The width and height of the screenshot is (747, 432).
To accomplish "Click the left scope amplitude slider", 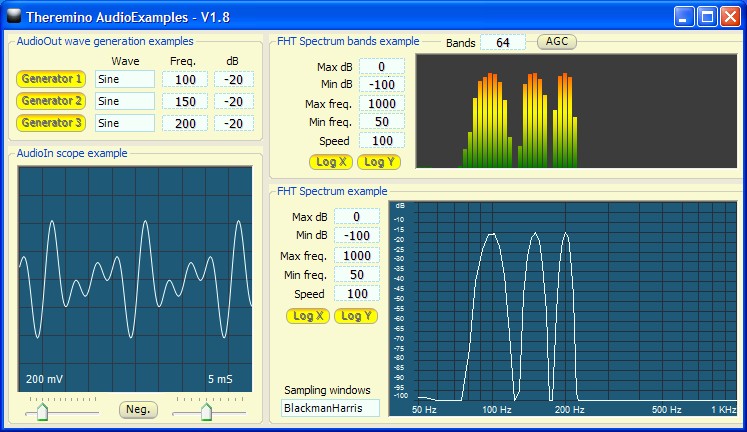I will pyautogui.click(x=42, y=410).
